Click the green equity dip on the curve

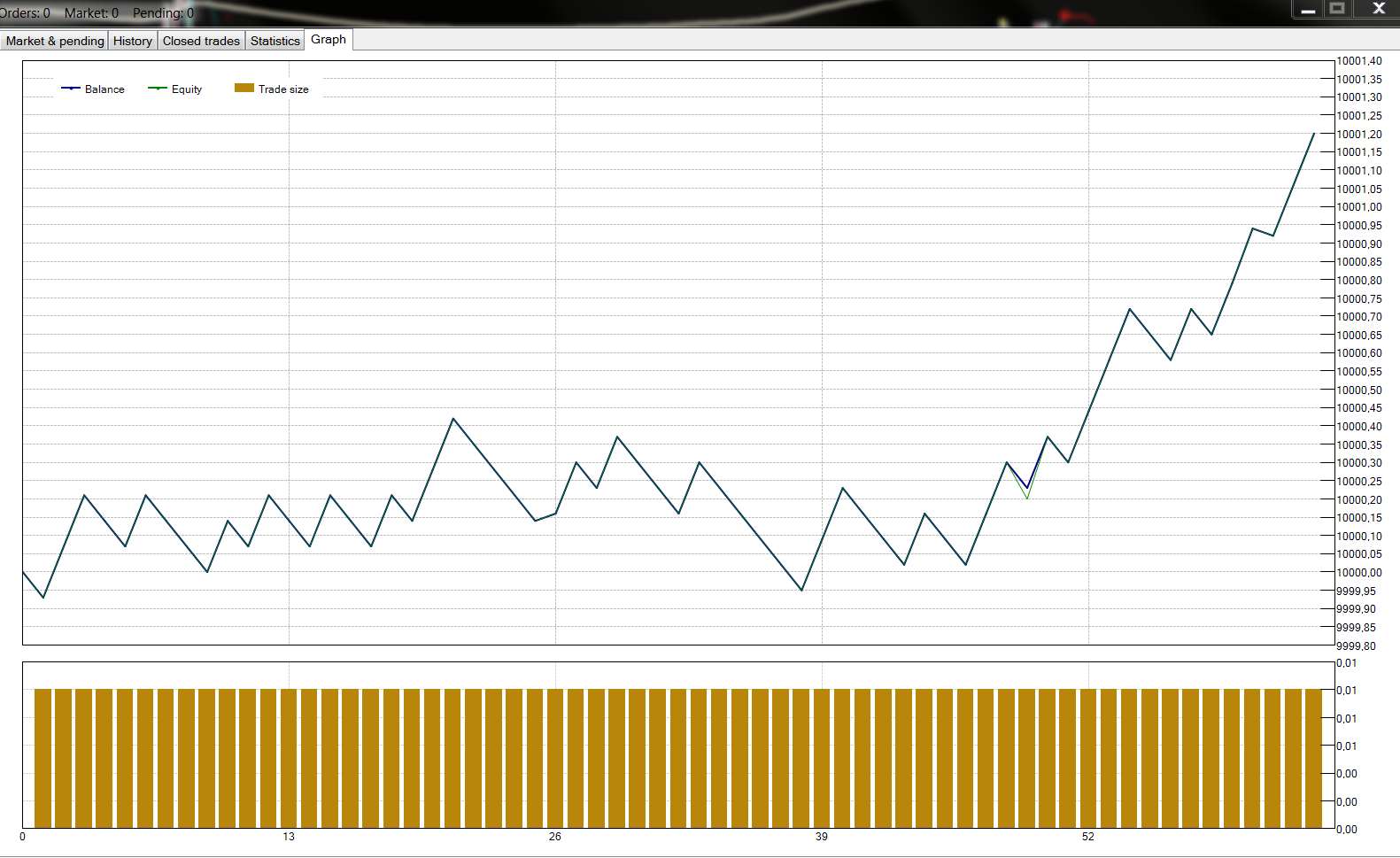tap(1027, 498)
